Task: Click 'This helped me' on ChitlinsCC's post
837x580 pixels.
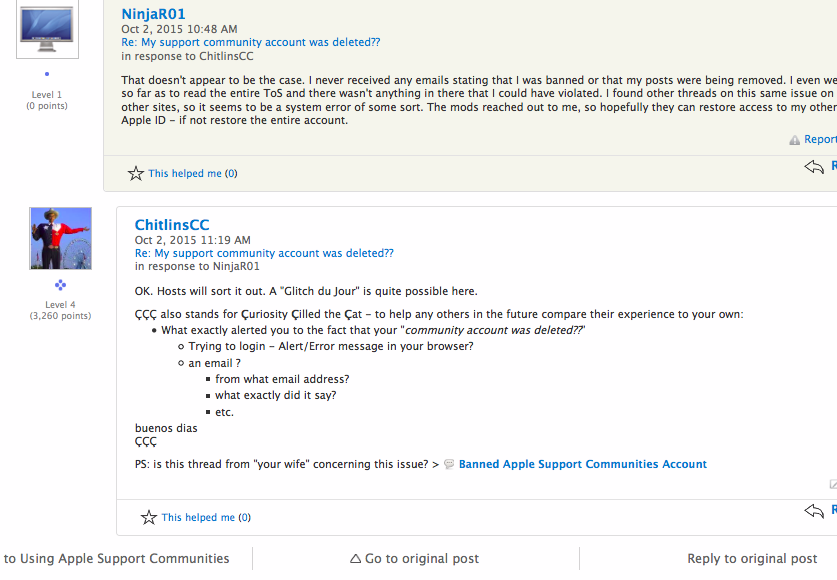Action: tap(198, 518)
